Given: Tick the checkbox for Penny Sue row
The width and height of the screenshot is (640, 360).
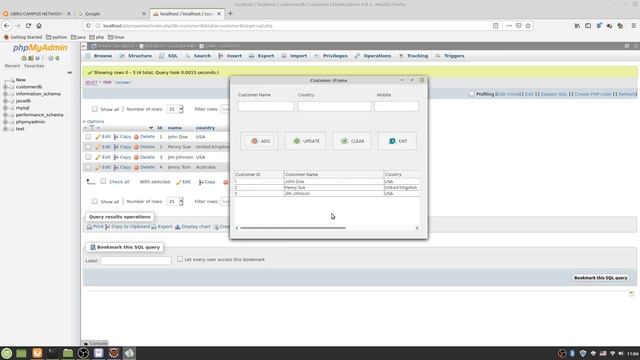Looking at the screenshot, I should [88, 147].
